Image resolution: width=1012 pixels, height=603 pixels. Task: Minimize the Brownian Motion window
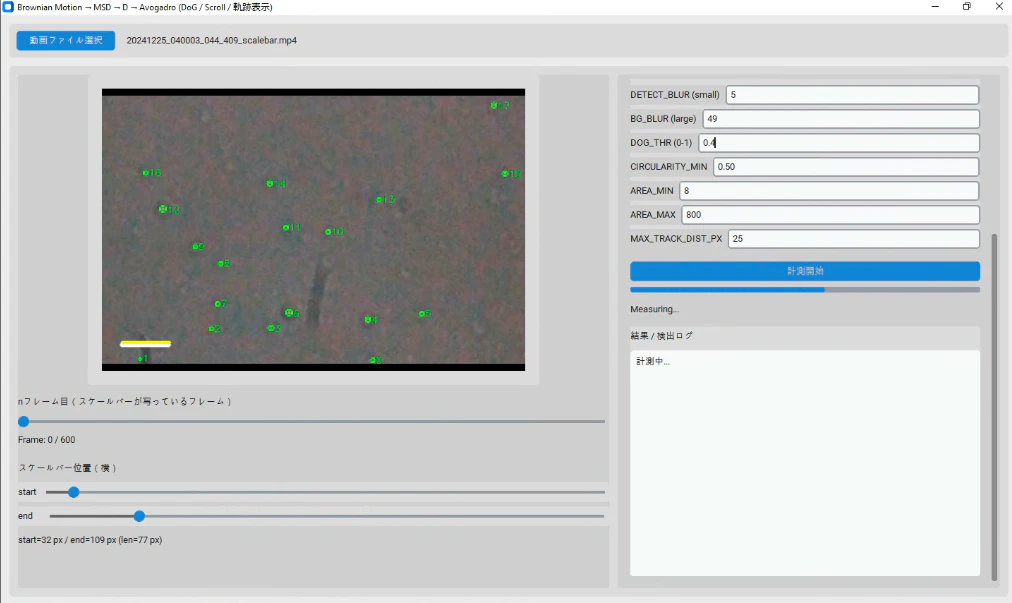click(x=935, y=7)
